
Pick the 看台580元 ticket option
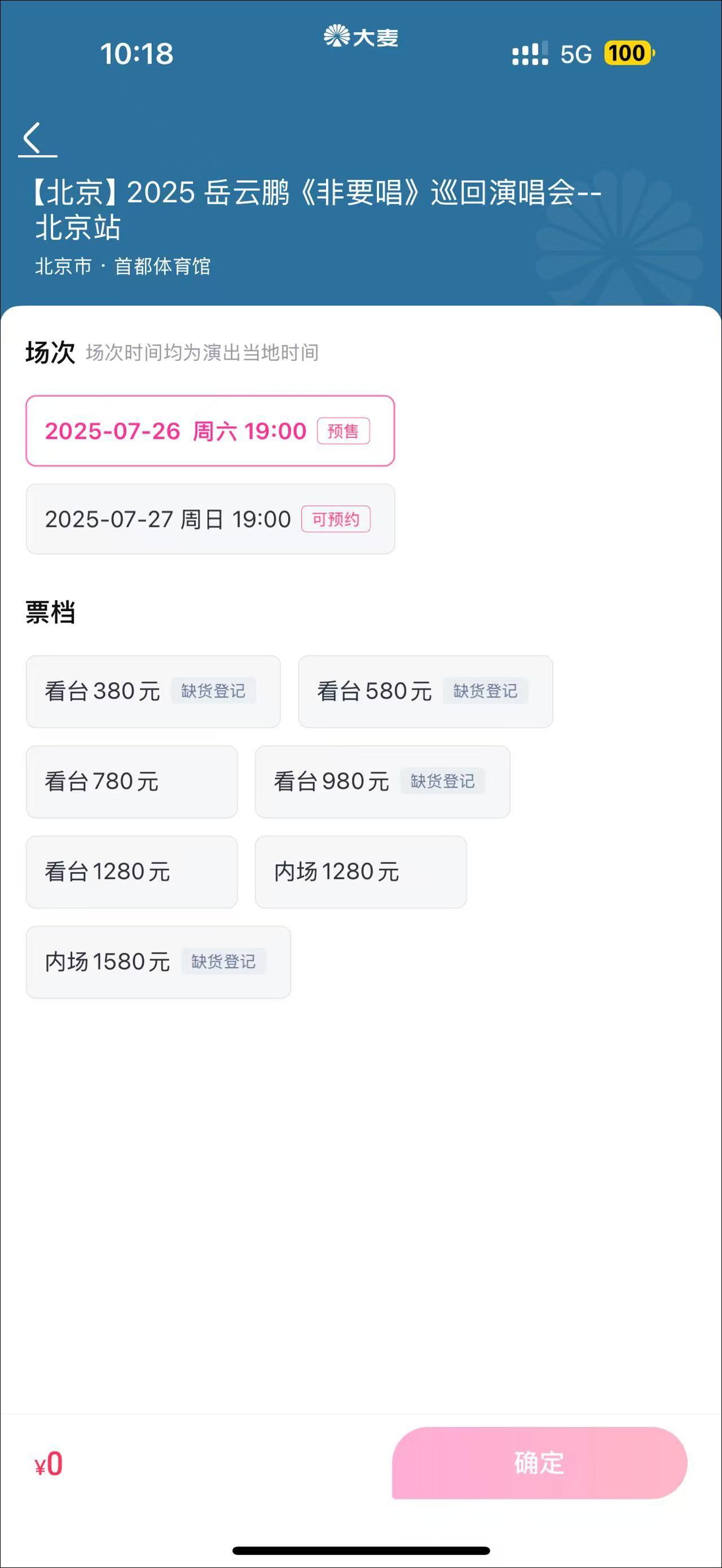[375, 691]
